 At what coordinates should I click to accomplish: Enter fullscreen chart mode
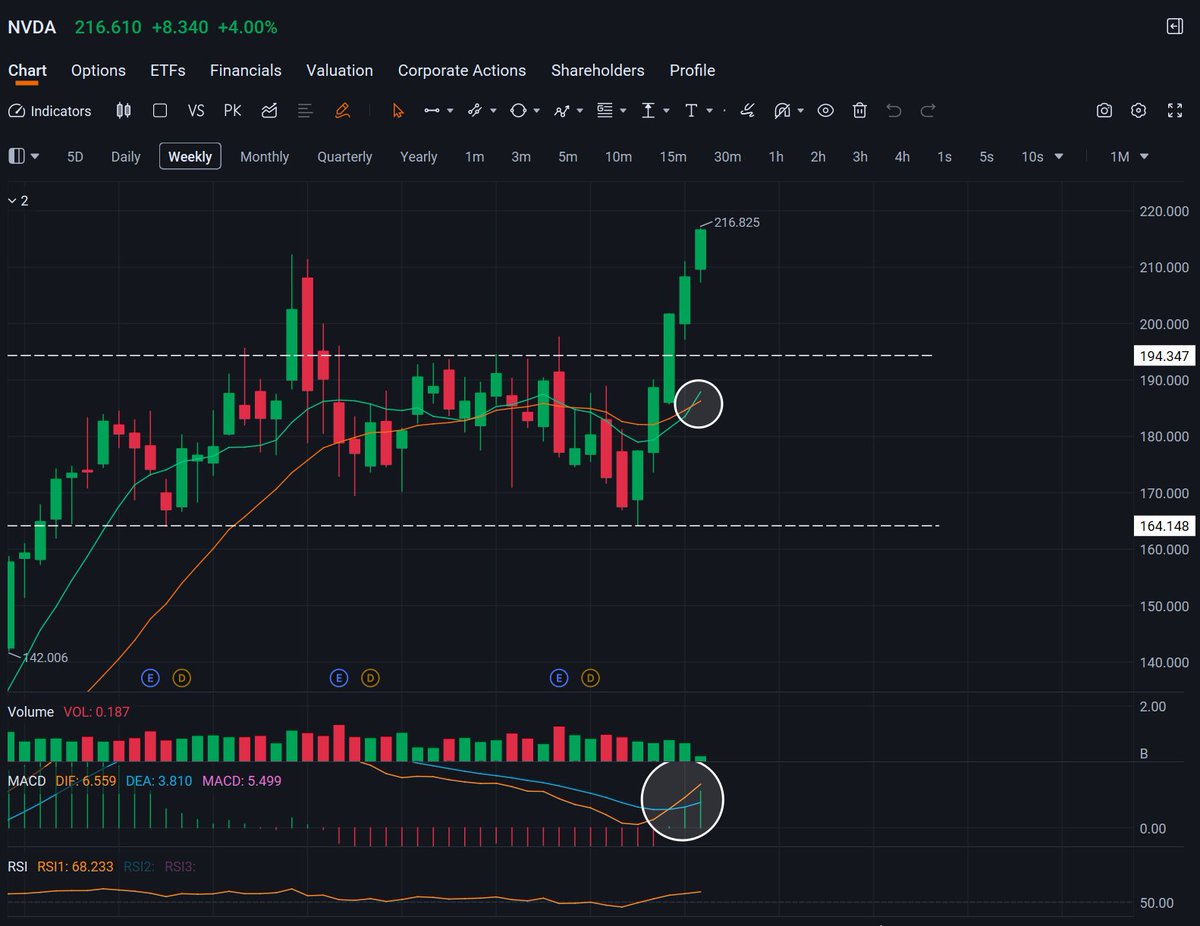click(1175, 111)
